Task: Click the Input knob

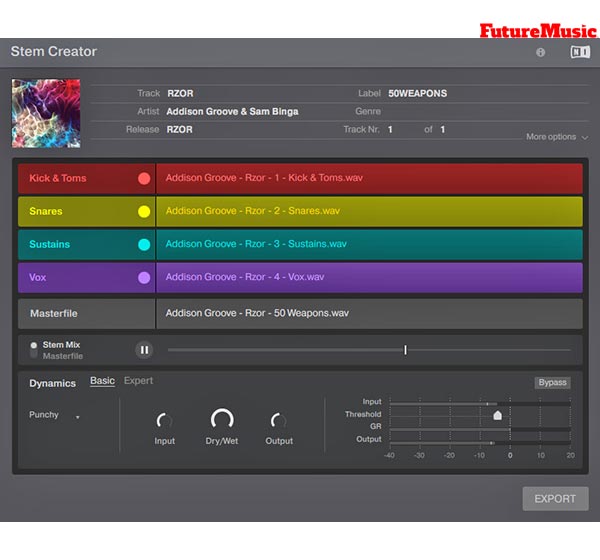Action: pos(165,421)
